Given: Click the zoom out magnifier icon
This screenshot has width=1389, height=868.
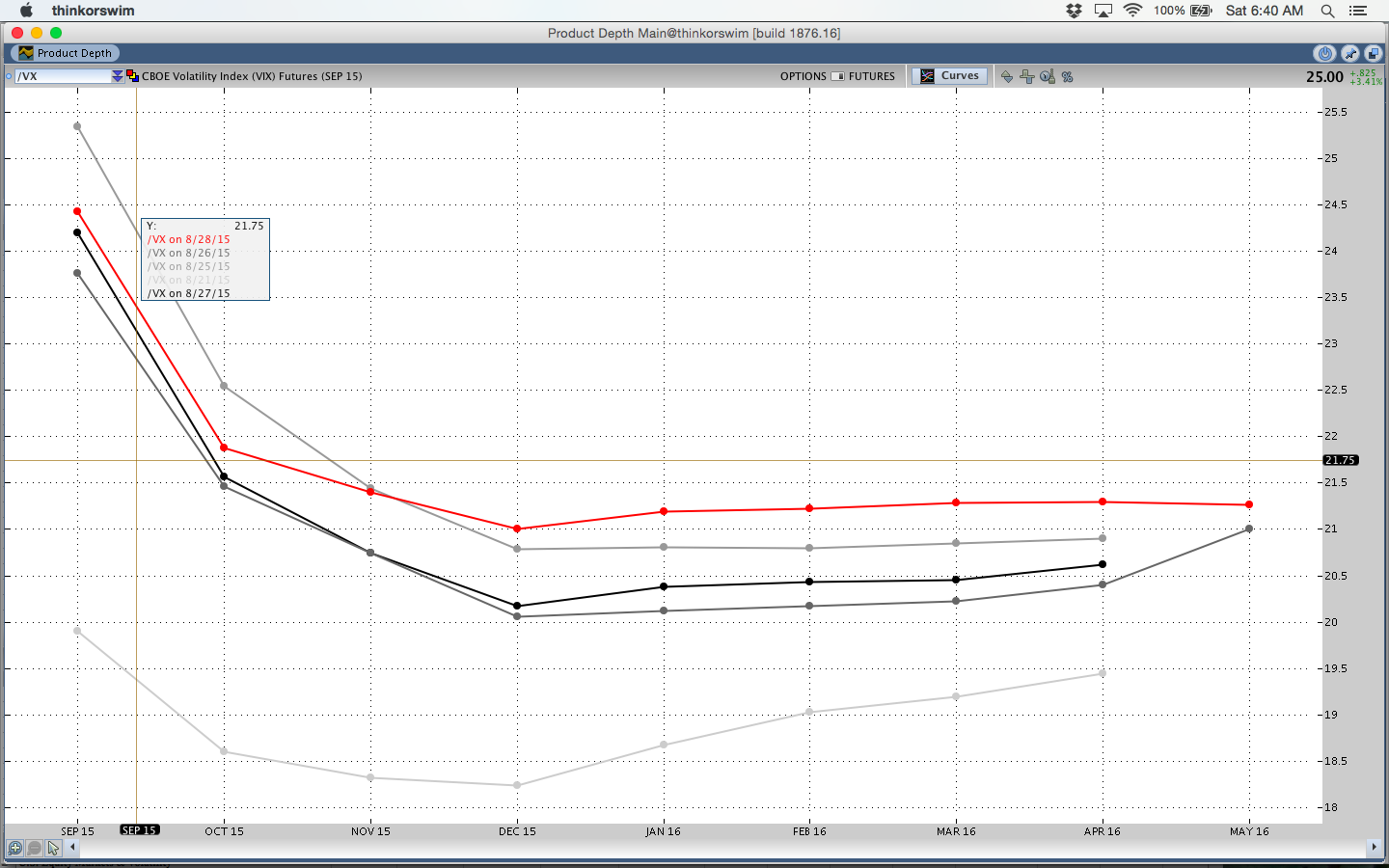Looking at the screenshot, I should 35,848.
